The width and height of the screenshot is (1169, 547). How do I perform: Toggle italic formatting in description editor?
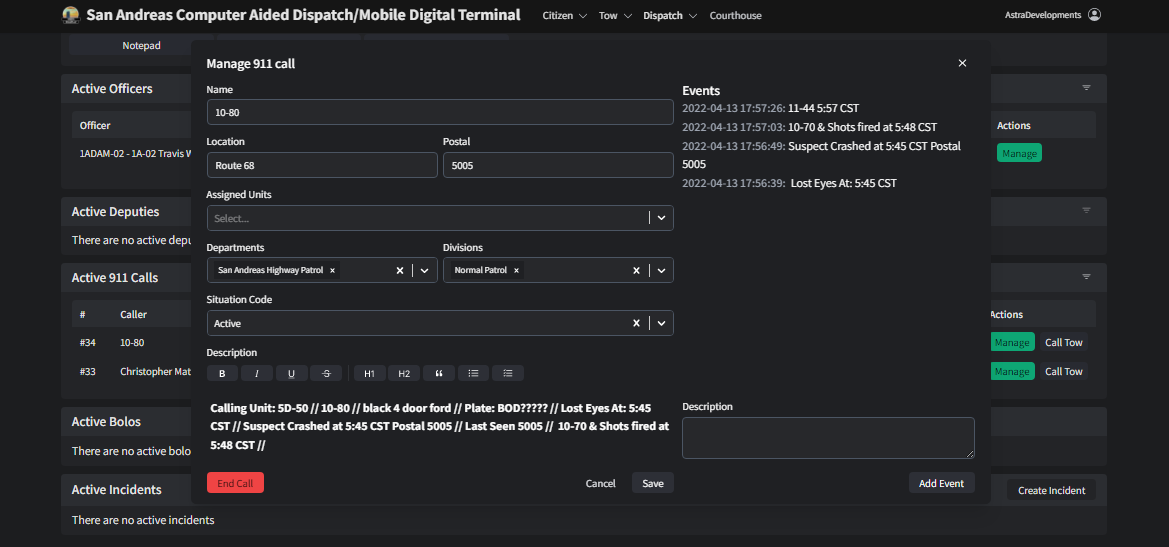[257, 373]
